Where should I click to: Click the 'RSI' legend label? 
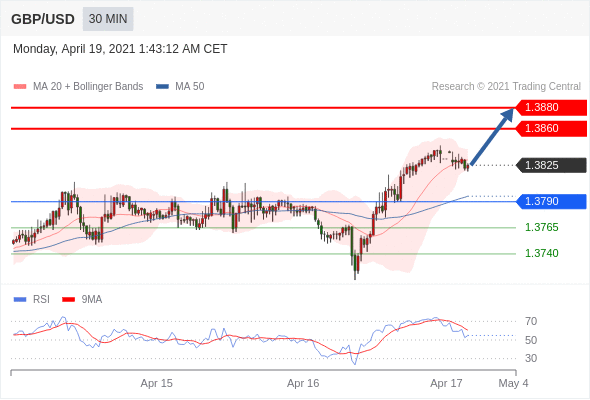point(41,300)
